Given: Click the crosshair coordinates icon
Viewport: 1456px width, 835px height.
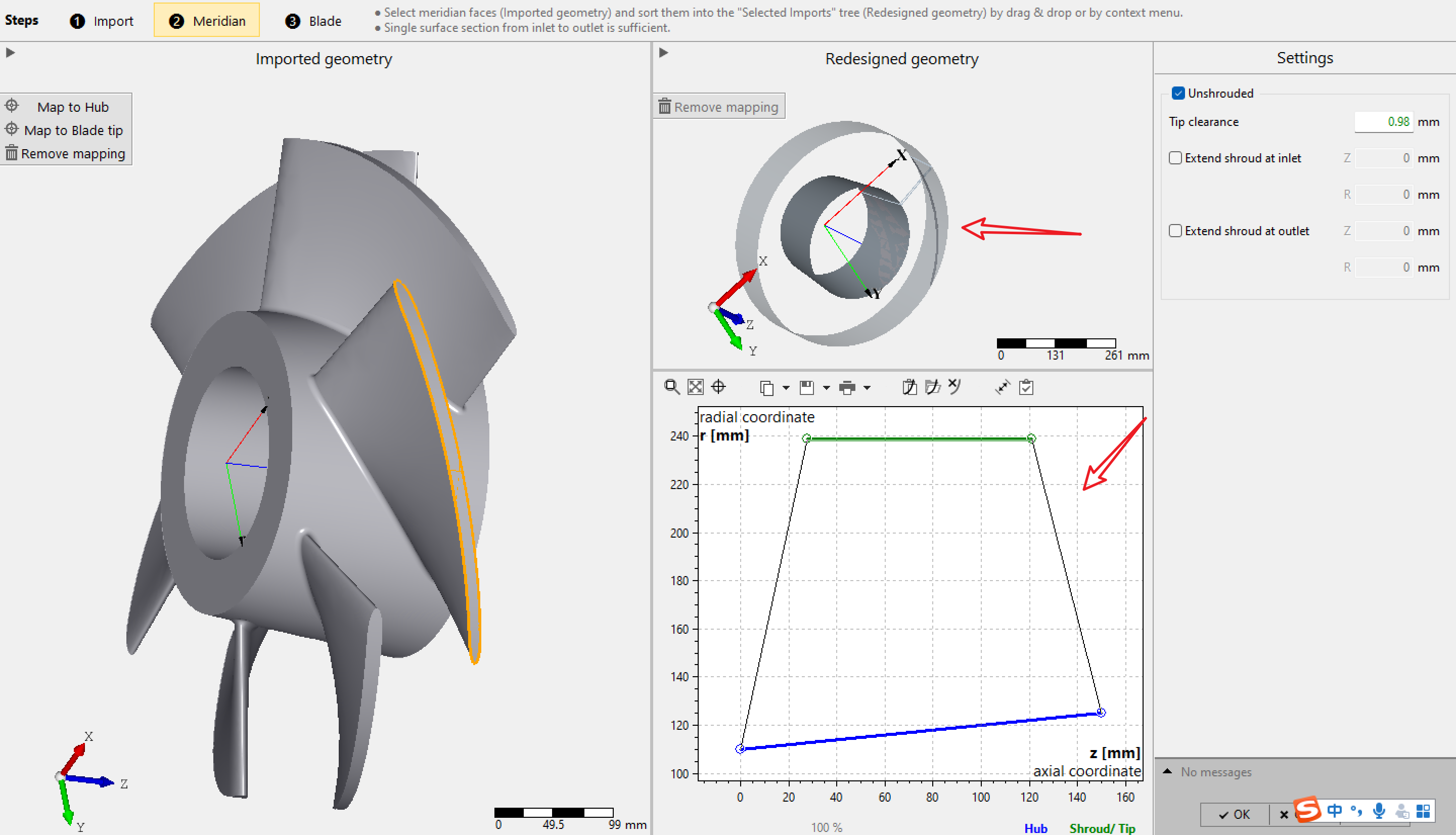Looking at the screenshot, I should (718, 387).
